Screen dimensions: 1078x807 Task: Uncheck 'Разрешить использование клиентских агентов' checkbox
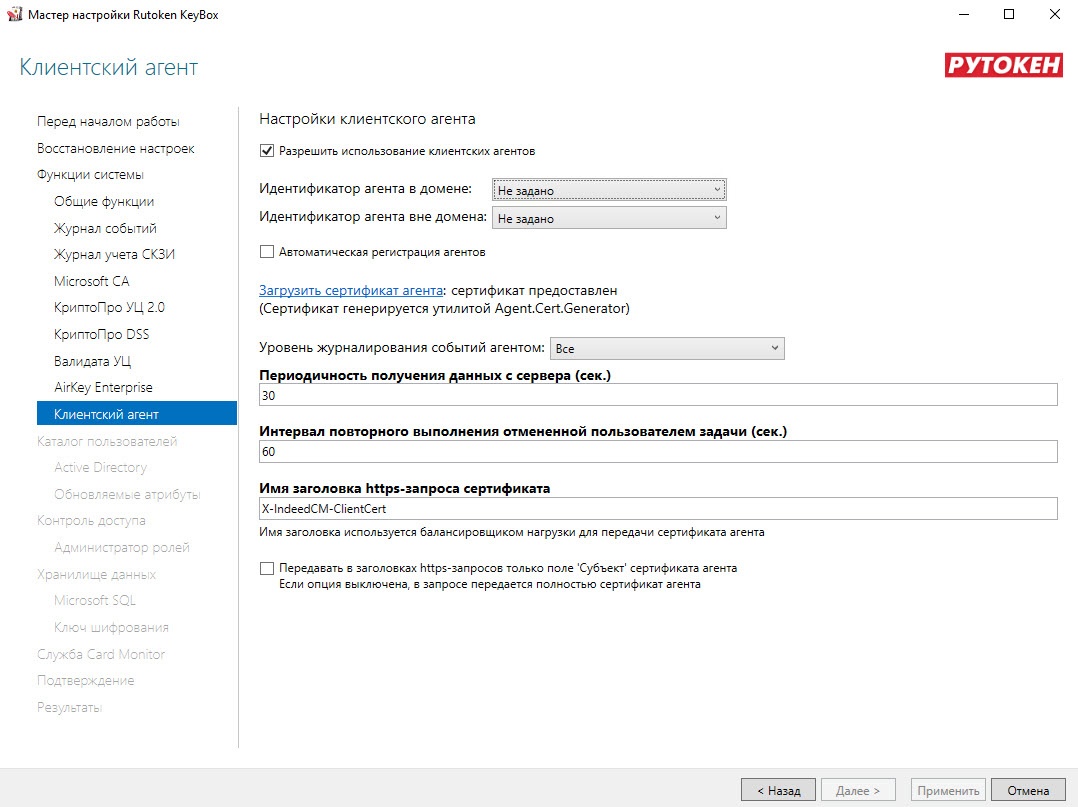(x=266, y=151)
